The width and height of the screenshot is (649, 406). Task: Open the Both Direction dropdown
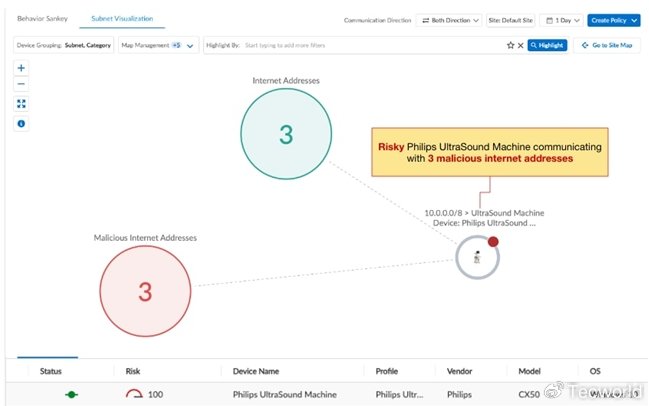[449, 20]
